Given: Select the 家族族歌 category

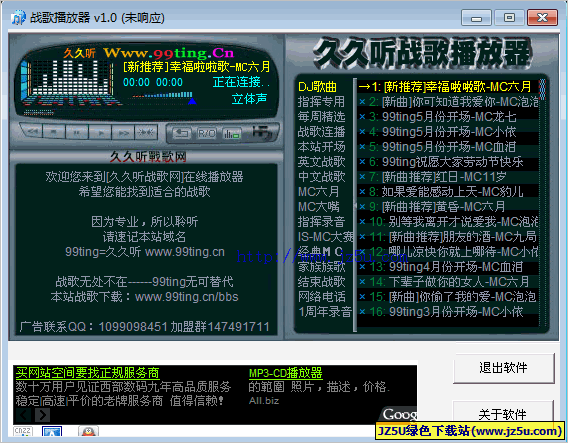Looking at the screenshot, I should coord(321,267).
